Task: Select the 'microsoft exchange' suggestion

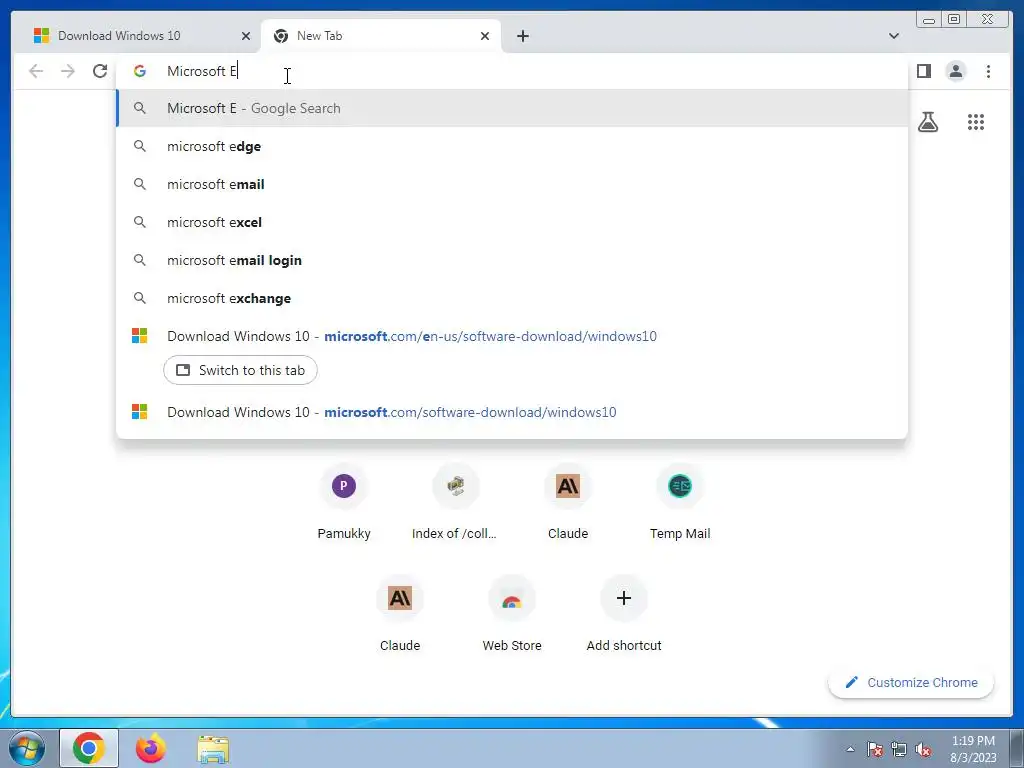Action: [511, 298]
